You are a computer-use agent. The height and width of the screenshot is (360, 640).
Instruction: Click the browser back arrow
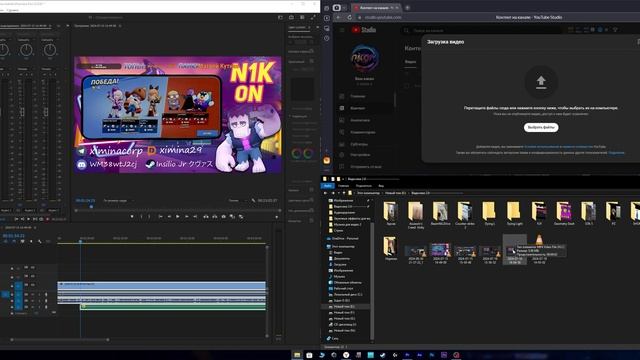tap(338, 17)
